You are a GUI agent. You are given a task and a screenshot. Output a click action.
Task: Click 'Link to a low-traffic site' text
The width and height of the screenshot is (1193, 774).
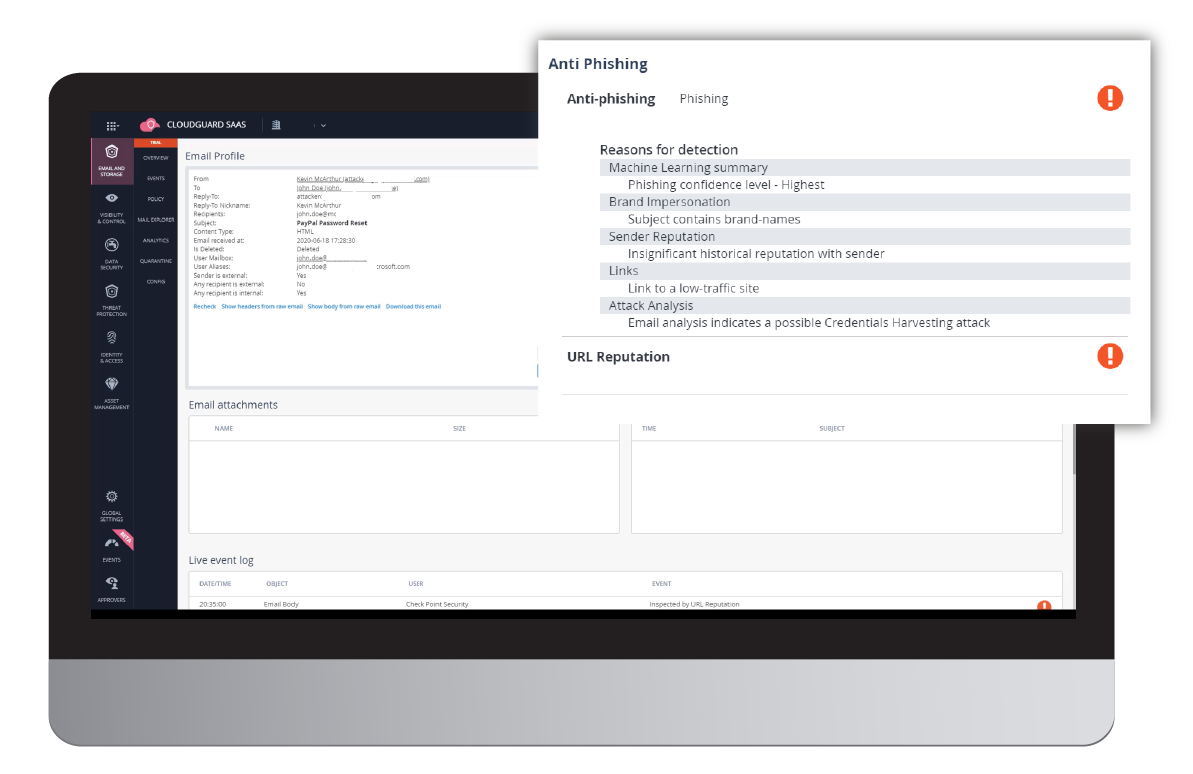[x=693, y=288]
